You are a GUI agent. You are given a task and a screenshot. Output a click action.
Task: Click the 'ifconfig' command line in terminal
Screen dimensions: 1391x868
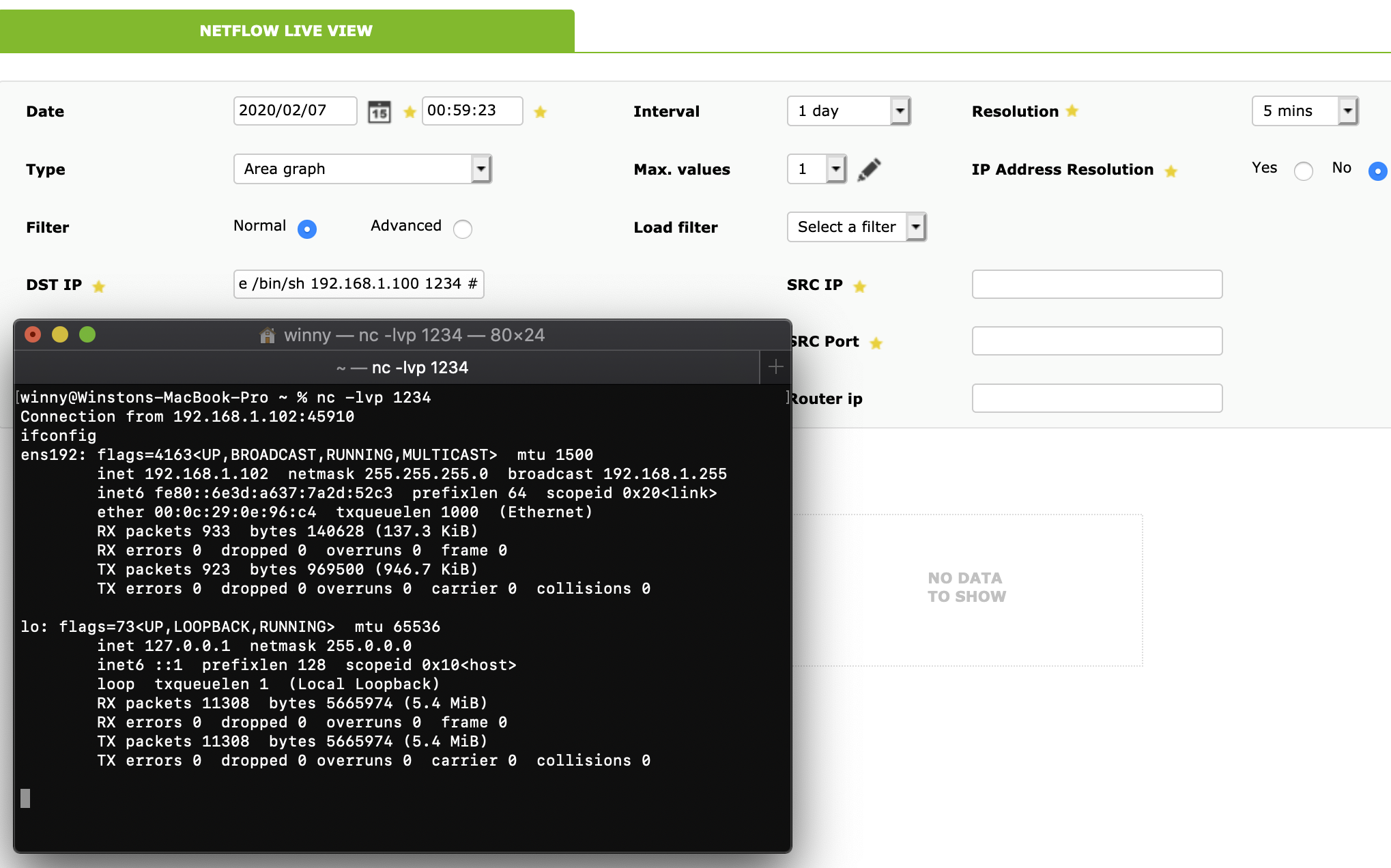coord(58,435)
